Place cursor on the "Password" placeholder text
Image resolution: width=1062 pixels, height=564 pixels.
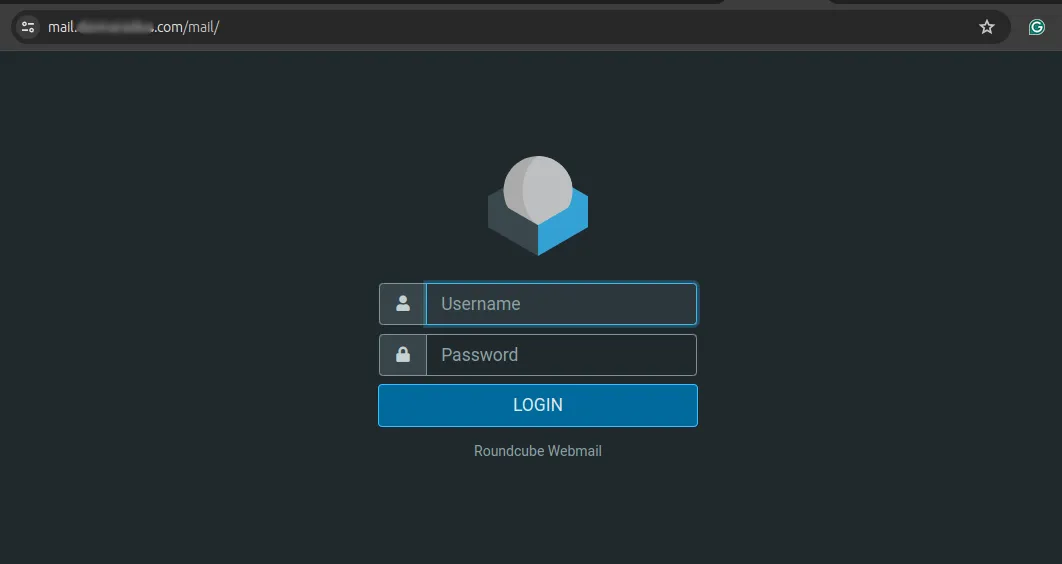pyautogui.click(x=480, y=355)
